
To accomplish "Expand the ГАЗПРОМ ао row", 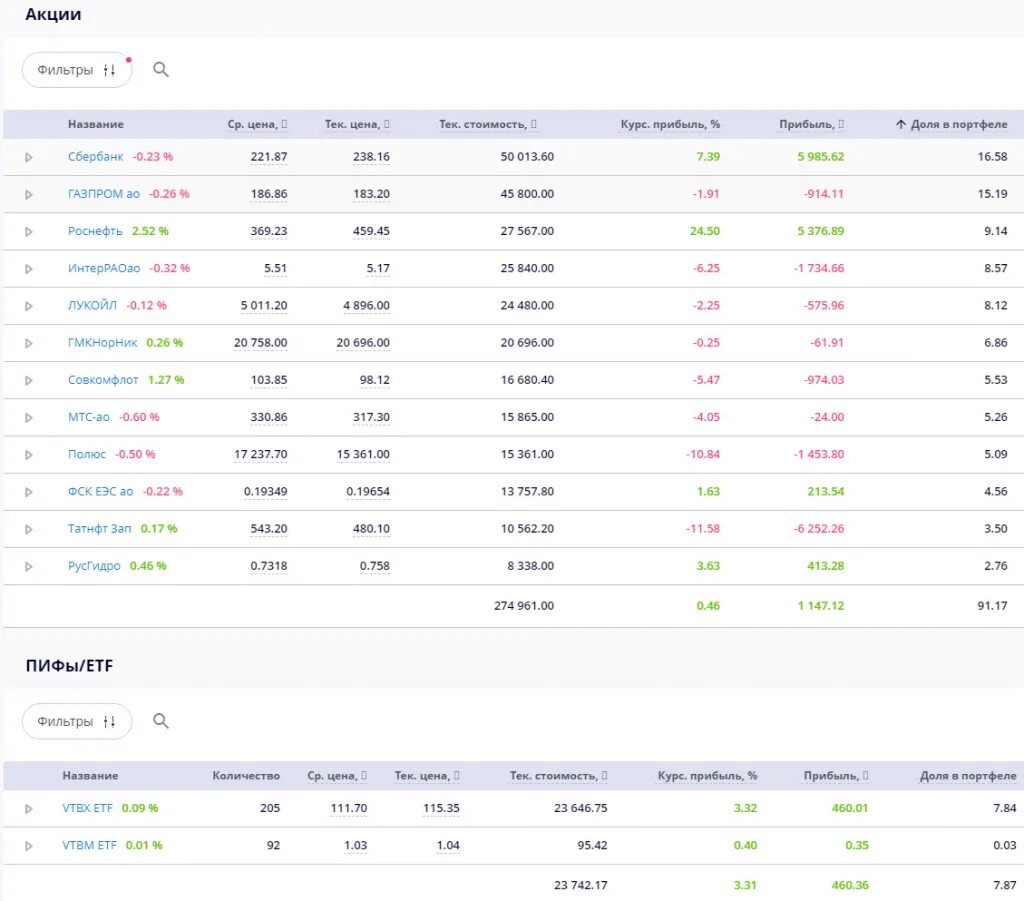I will point(29,195).
